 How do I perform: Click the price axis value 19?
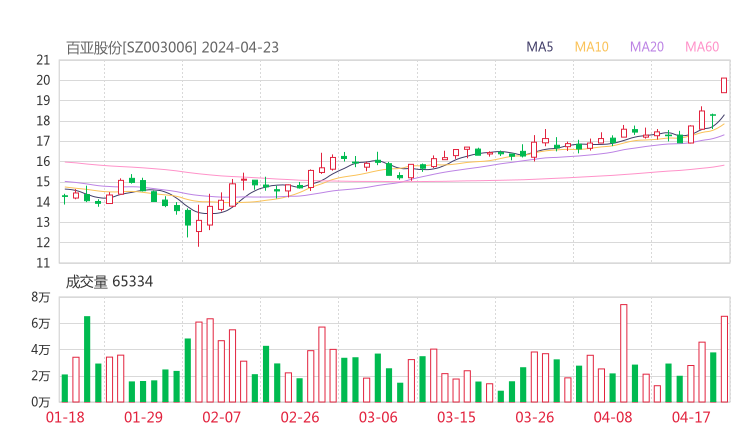43,101
